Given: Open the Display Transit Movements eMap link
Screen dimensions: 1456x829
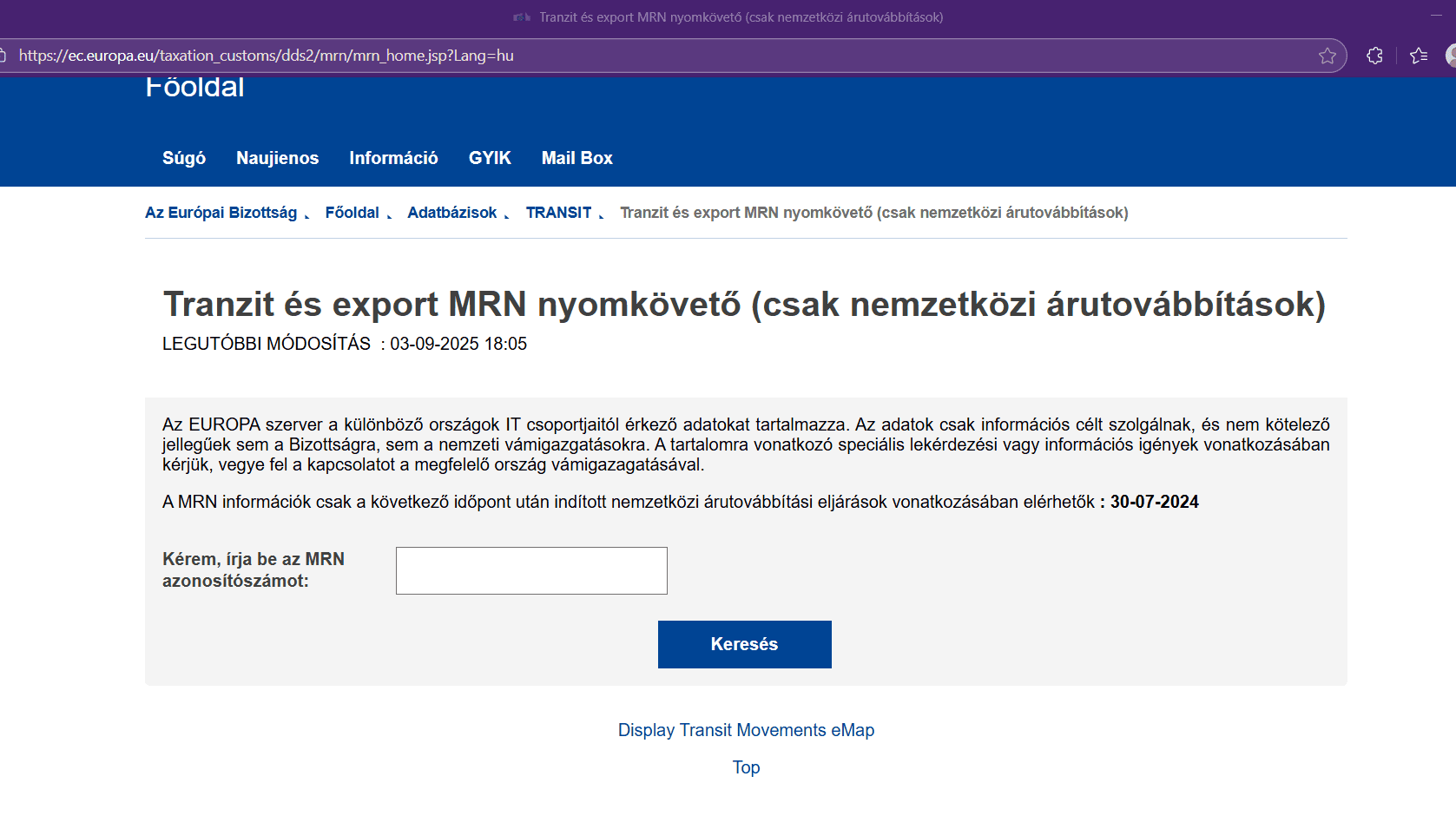Looking at the screenshot, I should point(746,730).
